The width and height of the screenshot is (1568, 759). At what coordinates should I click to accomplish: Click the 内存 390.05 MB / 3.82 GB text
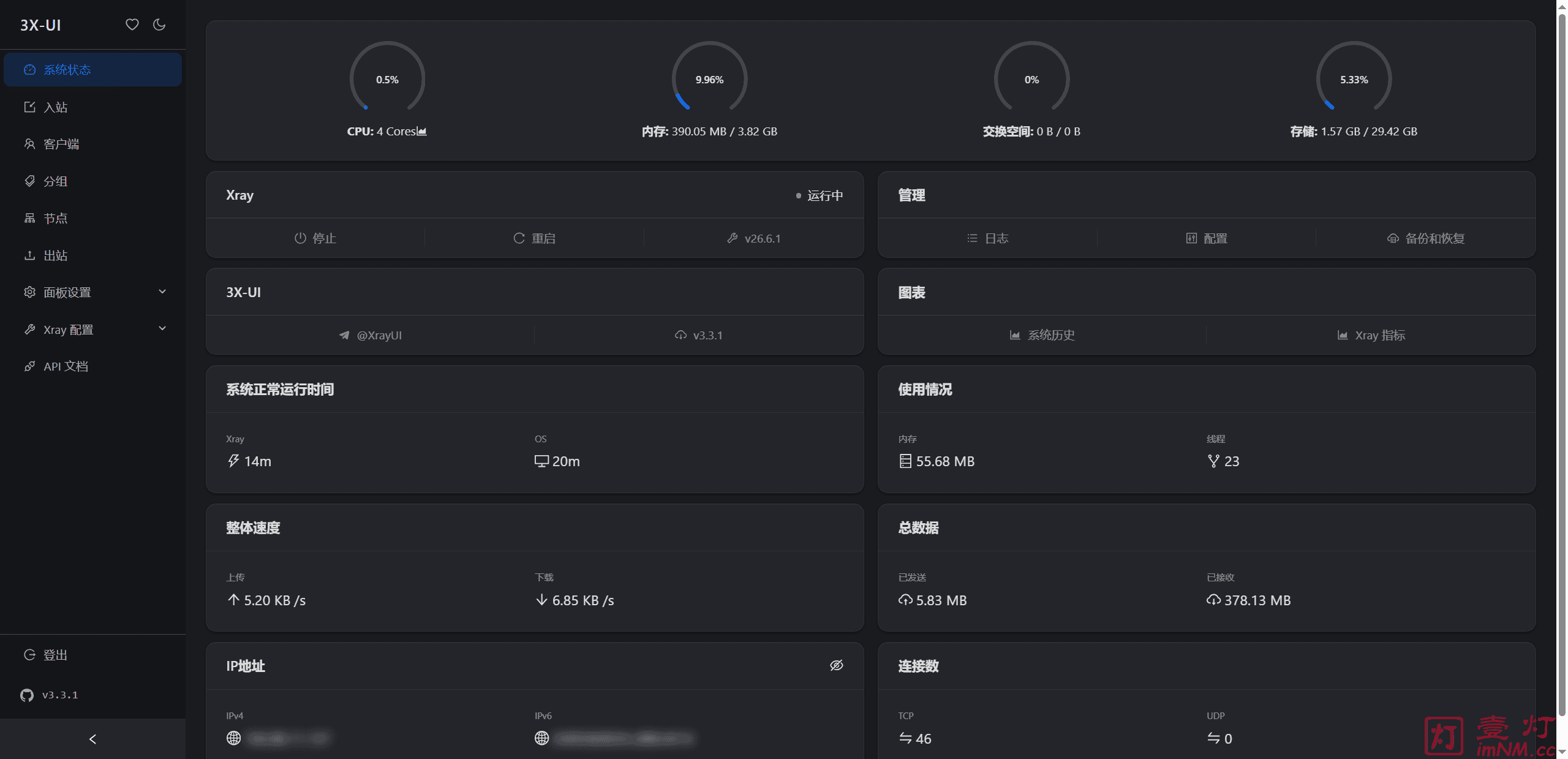click(709, 131)
